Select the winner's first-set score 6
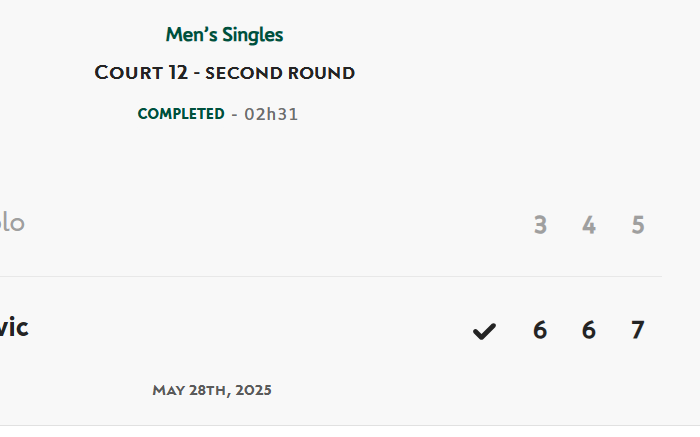This screenshot has height=437, width=700. 540,330
